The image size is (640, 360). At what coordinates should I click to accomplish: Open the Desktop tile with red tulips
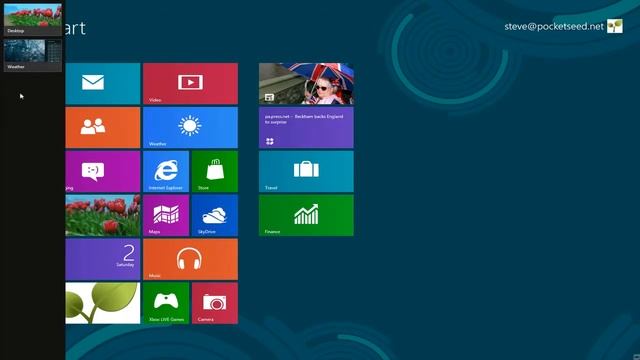pos(102,216)
